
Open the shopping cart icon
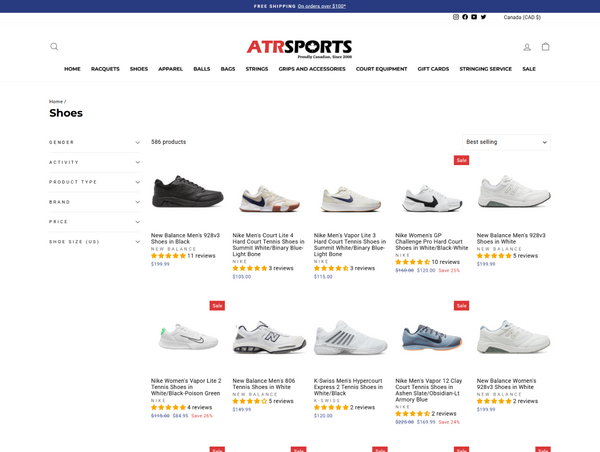pyautogui.click(x=545, y=47)
